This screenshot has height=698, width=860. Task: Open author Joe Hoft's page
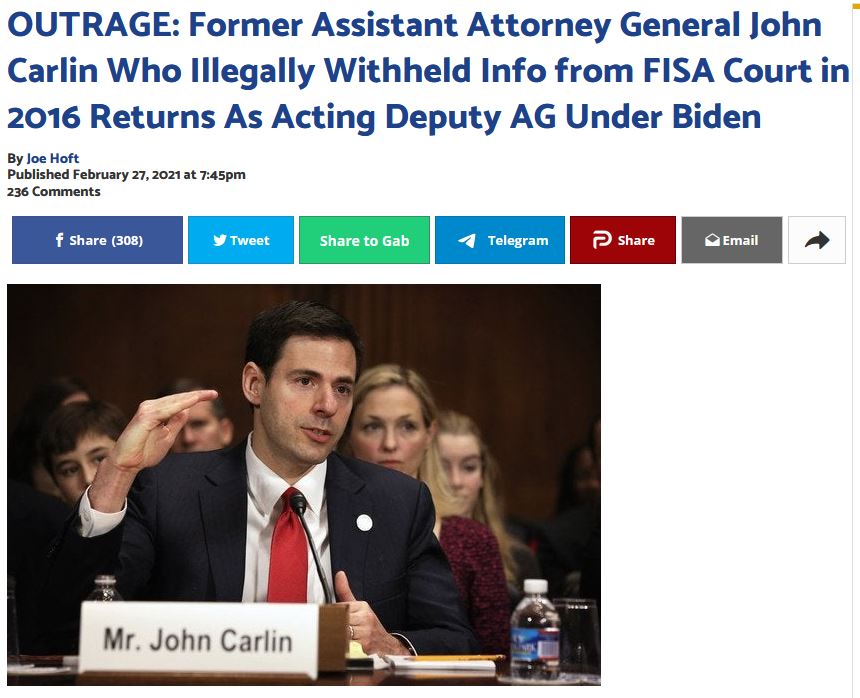tap(53, 158)
